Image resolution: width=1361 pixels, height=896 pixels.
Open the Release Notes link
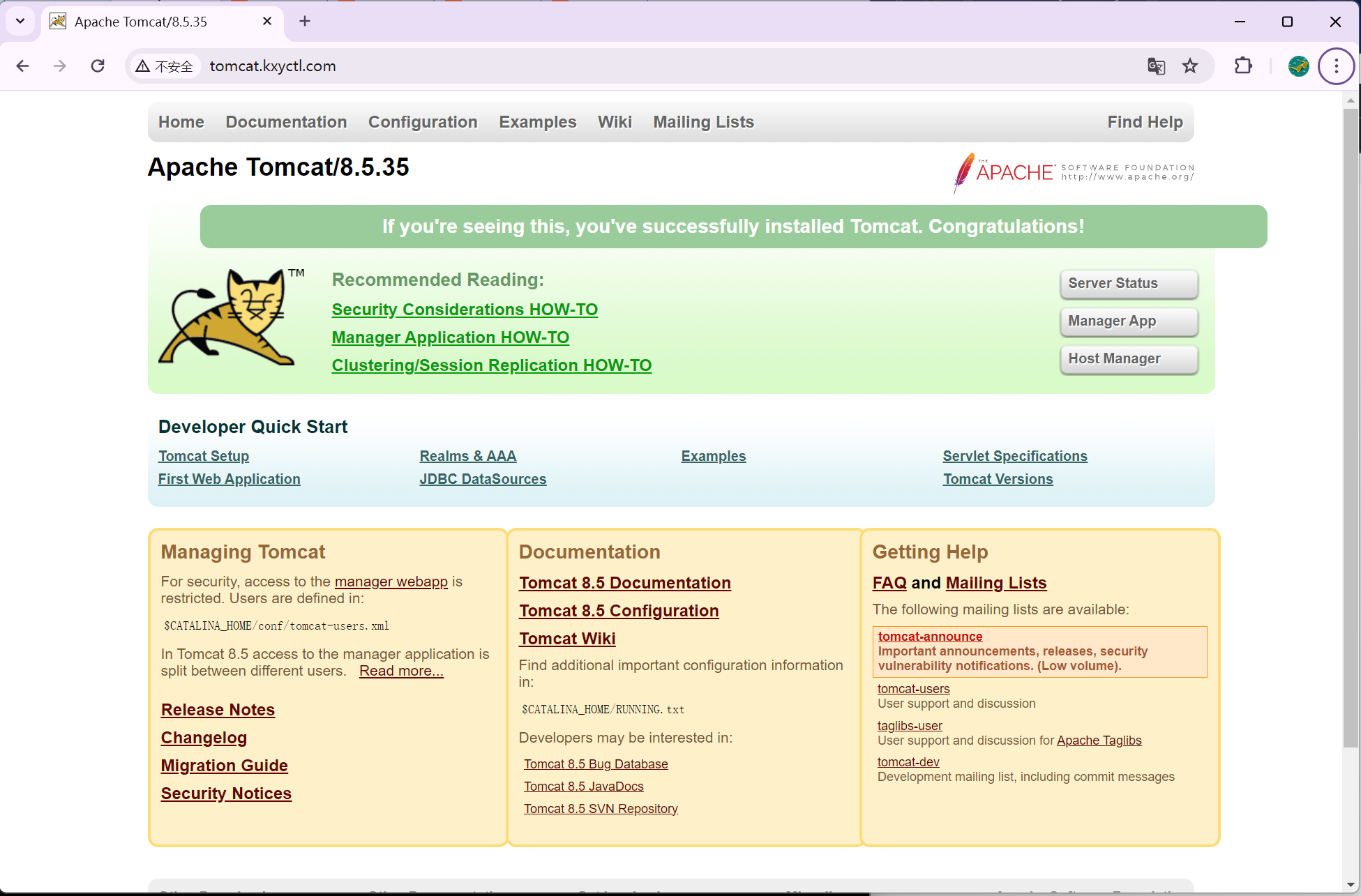click(x=218, y=710)
